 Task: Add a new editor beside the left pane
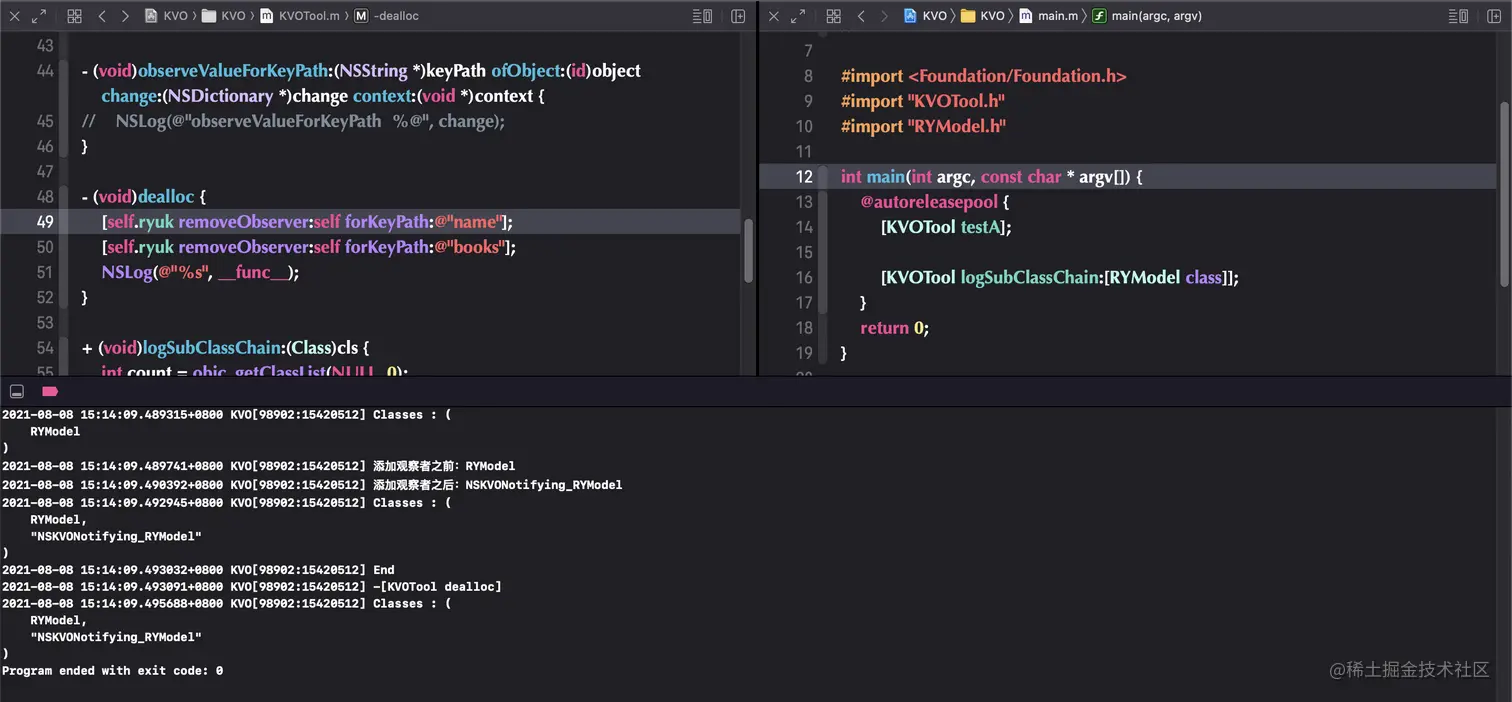point(738,16)
